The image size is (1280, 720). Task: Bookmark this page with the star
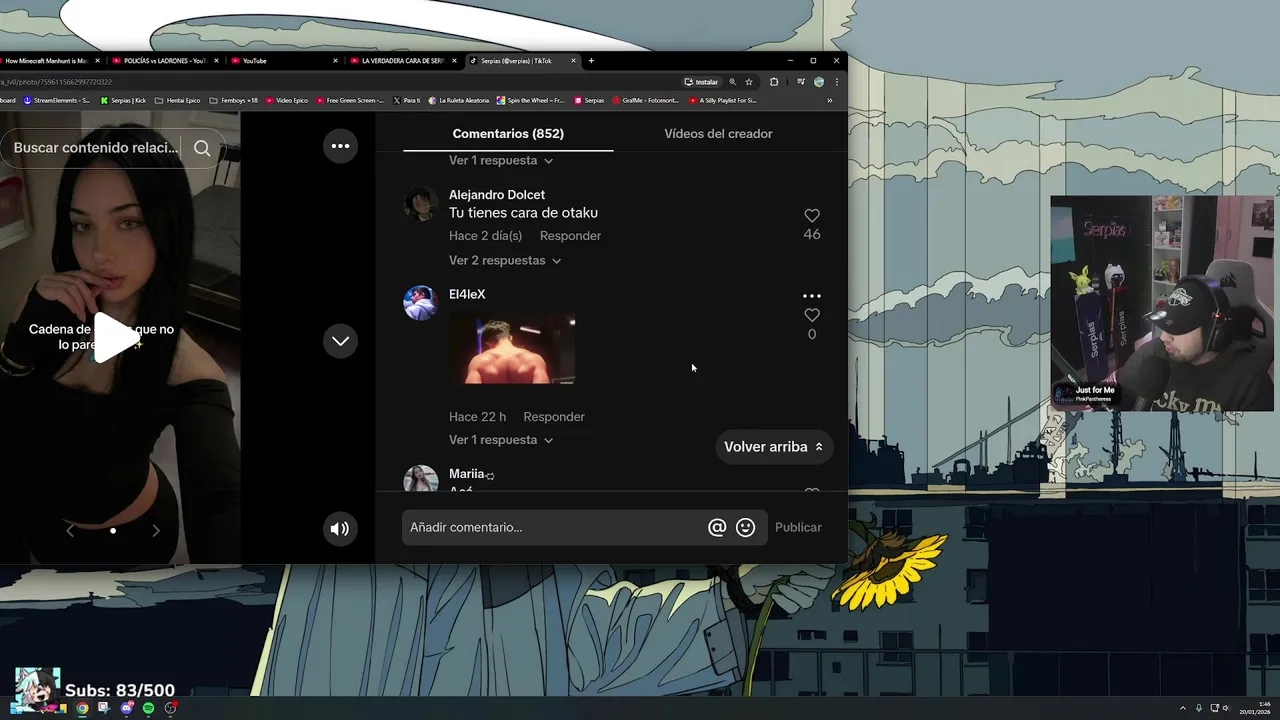tap(749, 82)
